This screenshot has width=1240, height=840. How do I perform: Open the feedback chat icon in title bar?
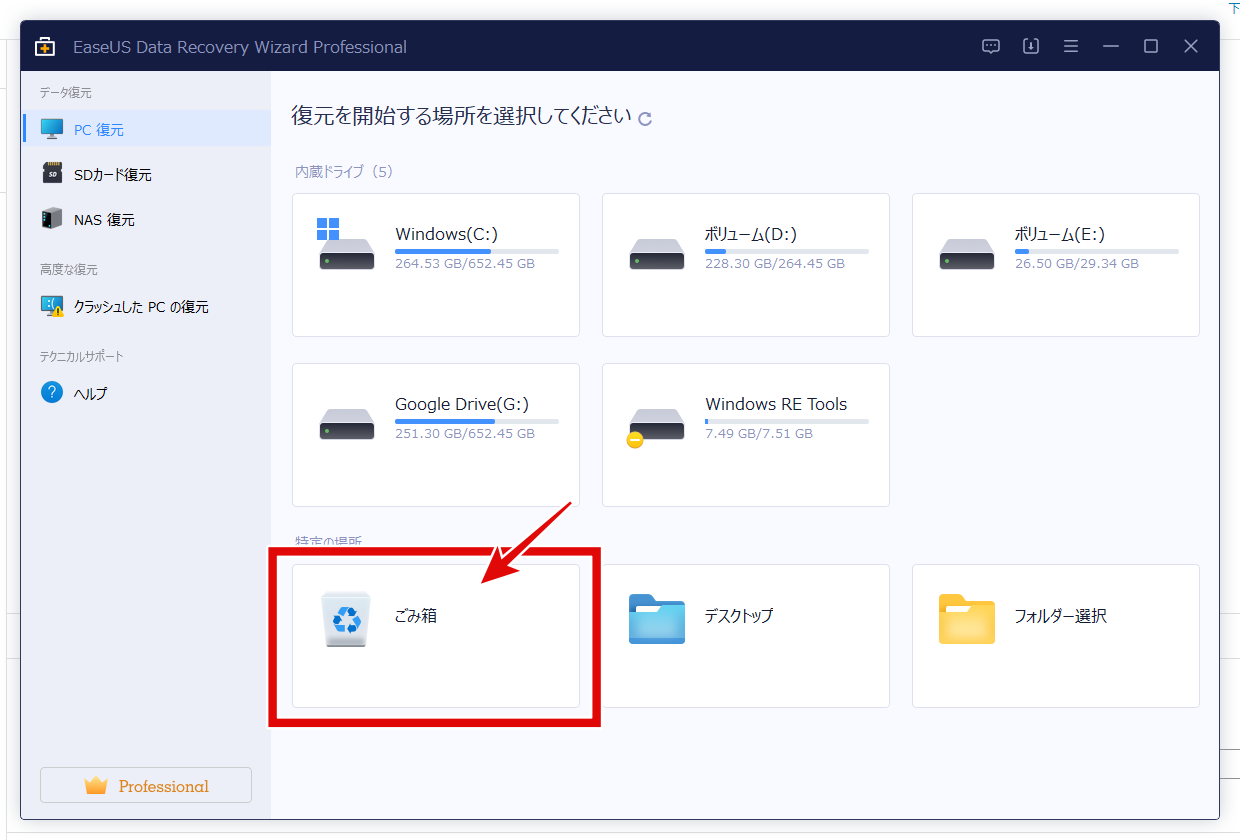pos(991,46)
